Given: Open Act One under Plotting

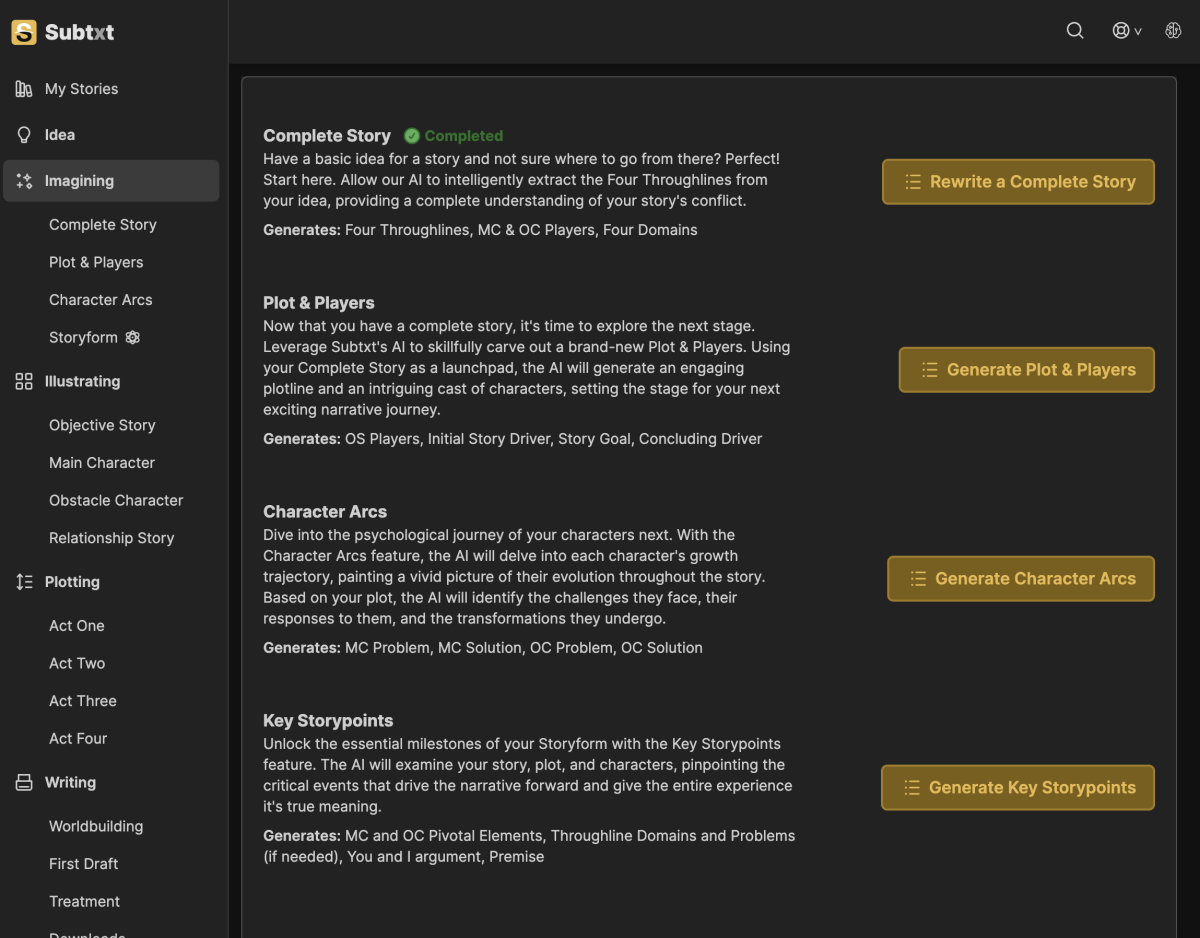Looking at the screenshot, I should (77, 626).
